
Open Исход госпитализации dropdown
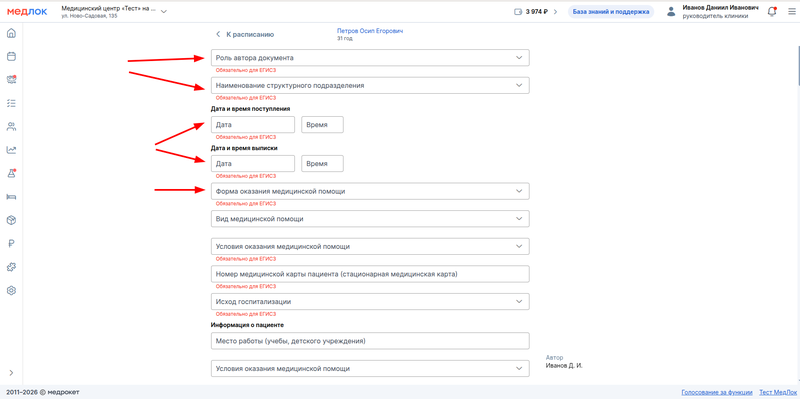[370, 302]
